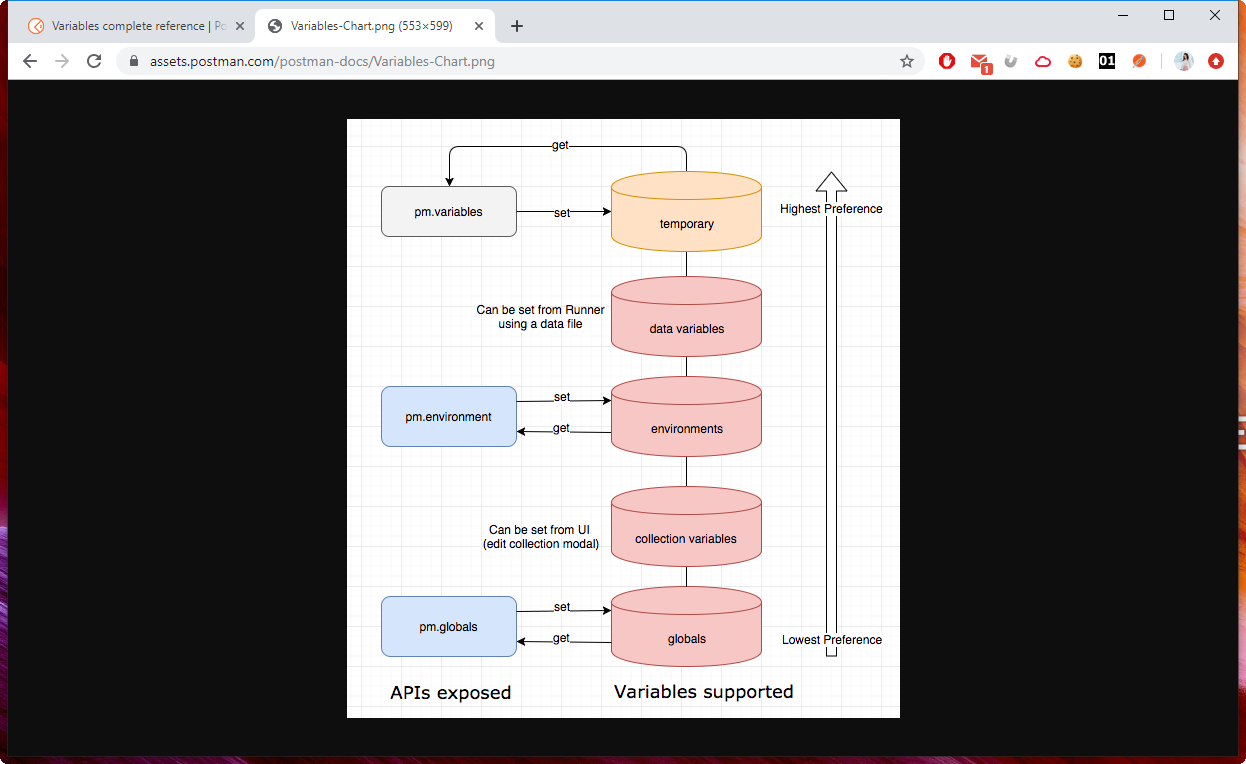This screenshot has height=764, width=1246.
Task: Open the red cloud storage extension
Action: click(1043, 61)
